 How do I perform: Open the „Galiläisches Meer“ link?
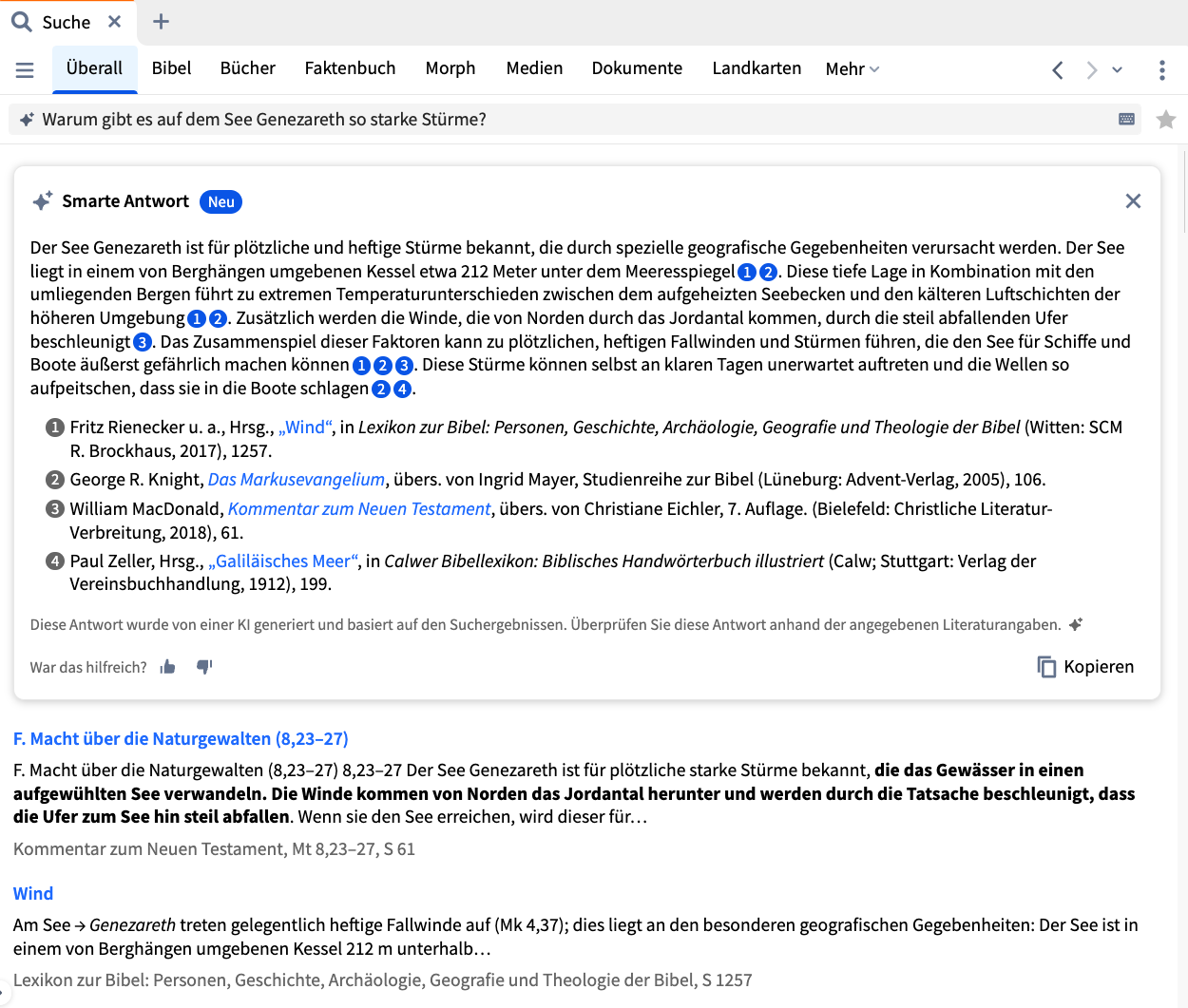284,561
